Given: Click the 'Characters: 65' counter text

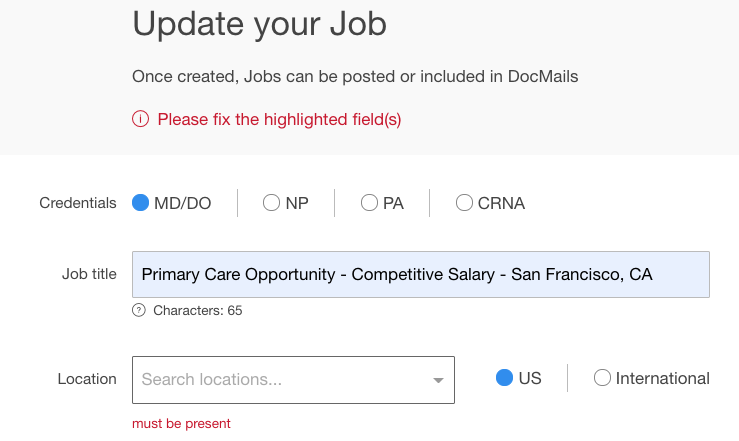Looking at the screenshot, I should (197, 310).
